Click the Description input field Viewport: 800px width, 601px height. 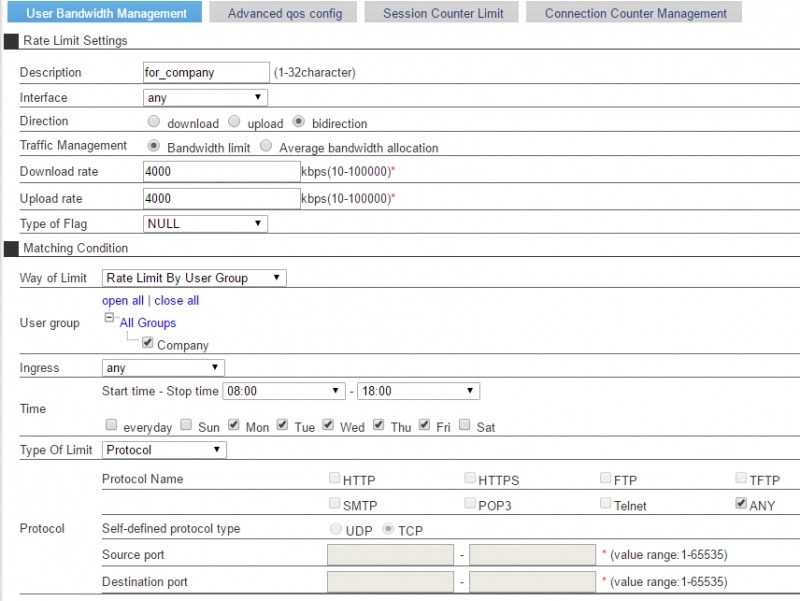206,72
